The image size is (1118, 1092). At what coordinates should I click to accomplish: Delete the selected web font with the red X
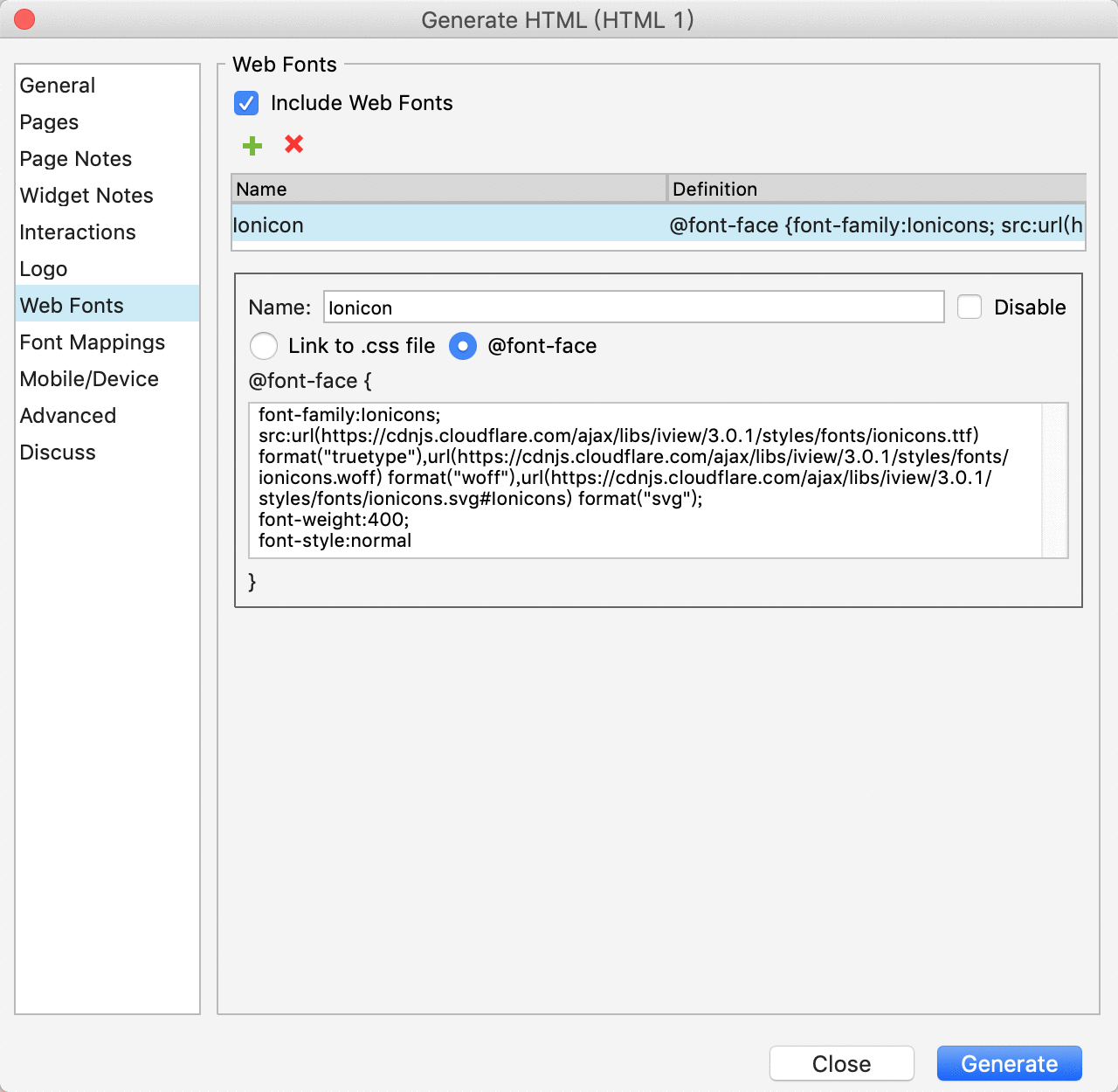coord(294,144)
